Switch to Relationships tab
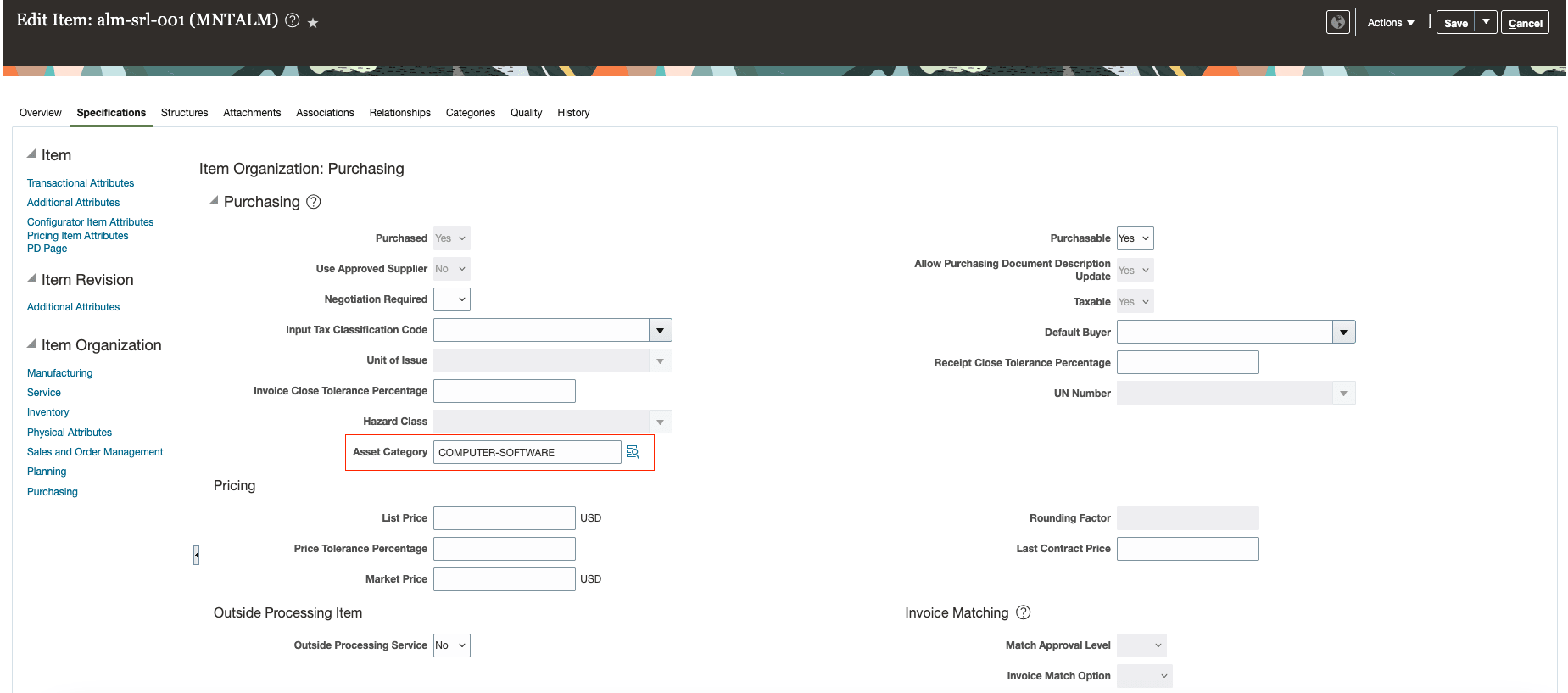The width and height of the screenshot is (1568, 693). click(x=399, y=113)
